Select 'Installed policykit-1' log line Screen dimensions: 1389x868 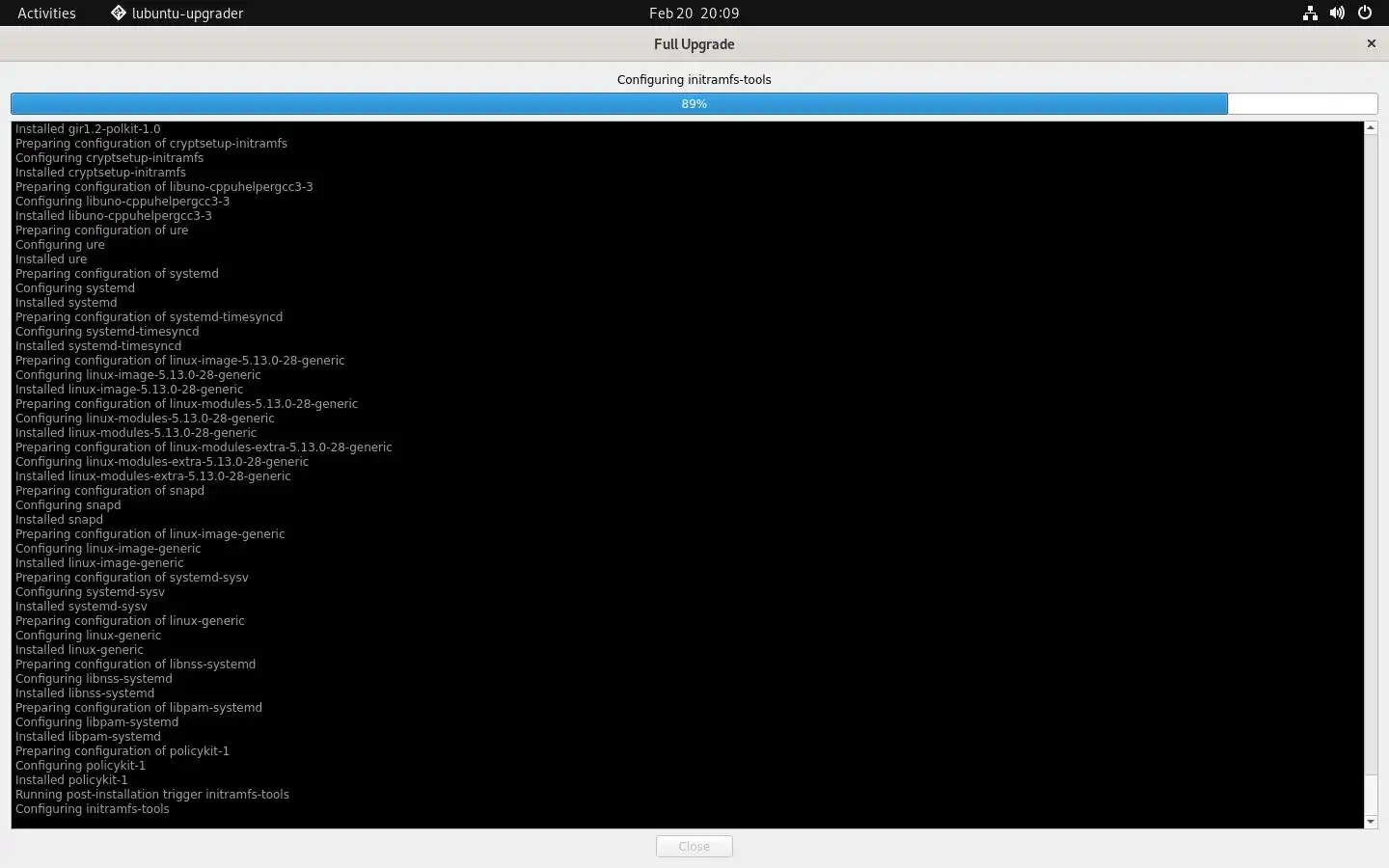(71, 779)
